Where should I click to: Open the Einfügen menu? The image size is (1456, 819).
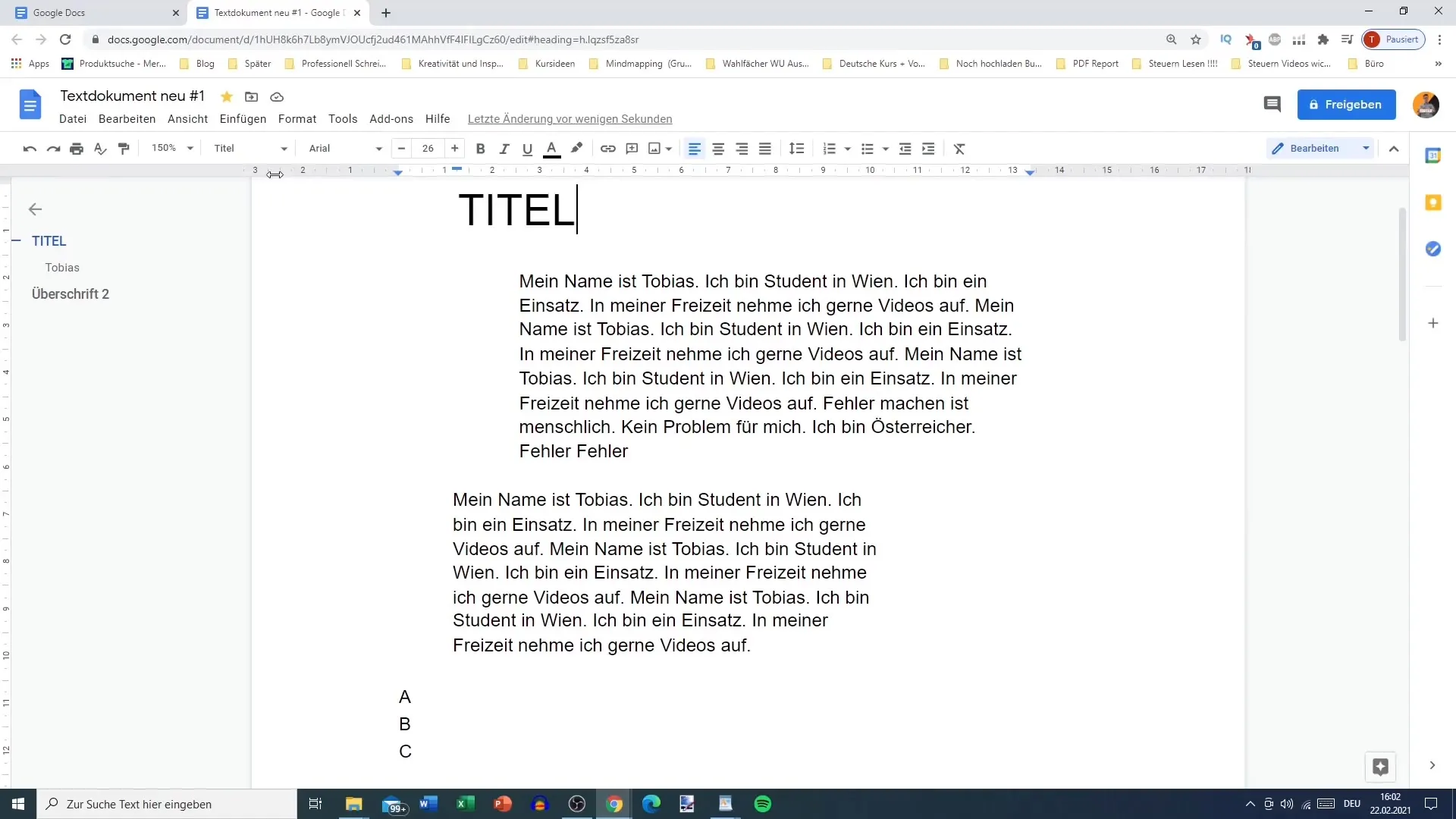[x=243, y=119]
